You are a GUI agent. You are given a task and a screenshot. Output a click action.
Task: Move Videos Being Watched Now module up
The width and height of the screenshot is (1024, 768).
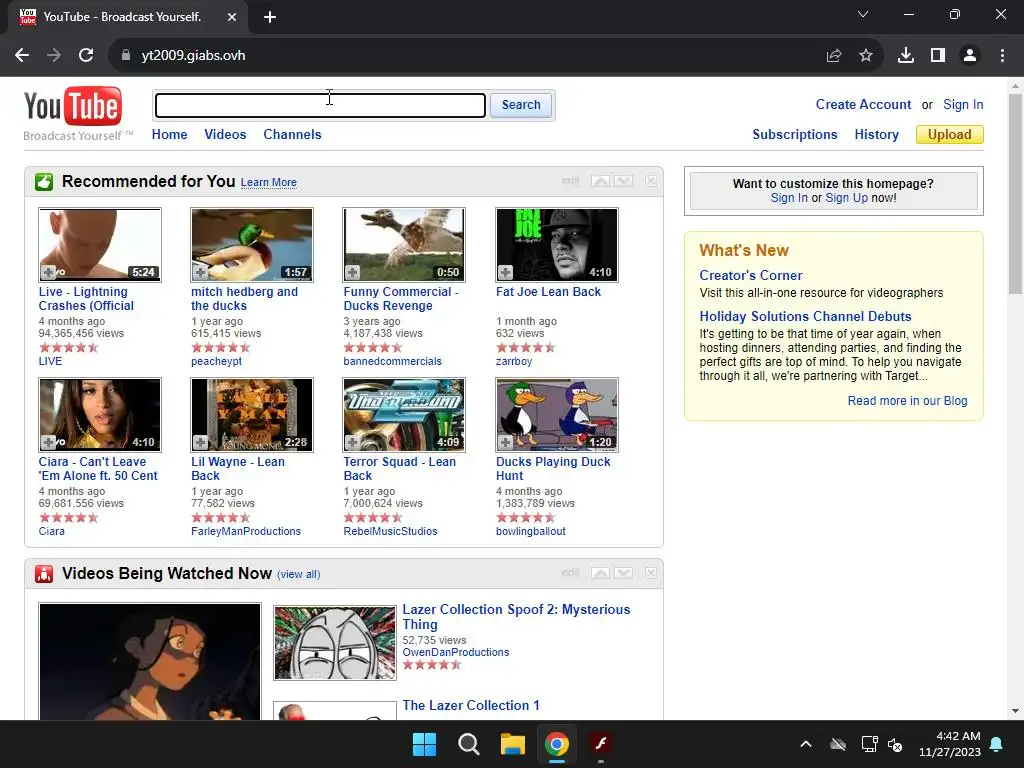(600, 573)
